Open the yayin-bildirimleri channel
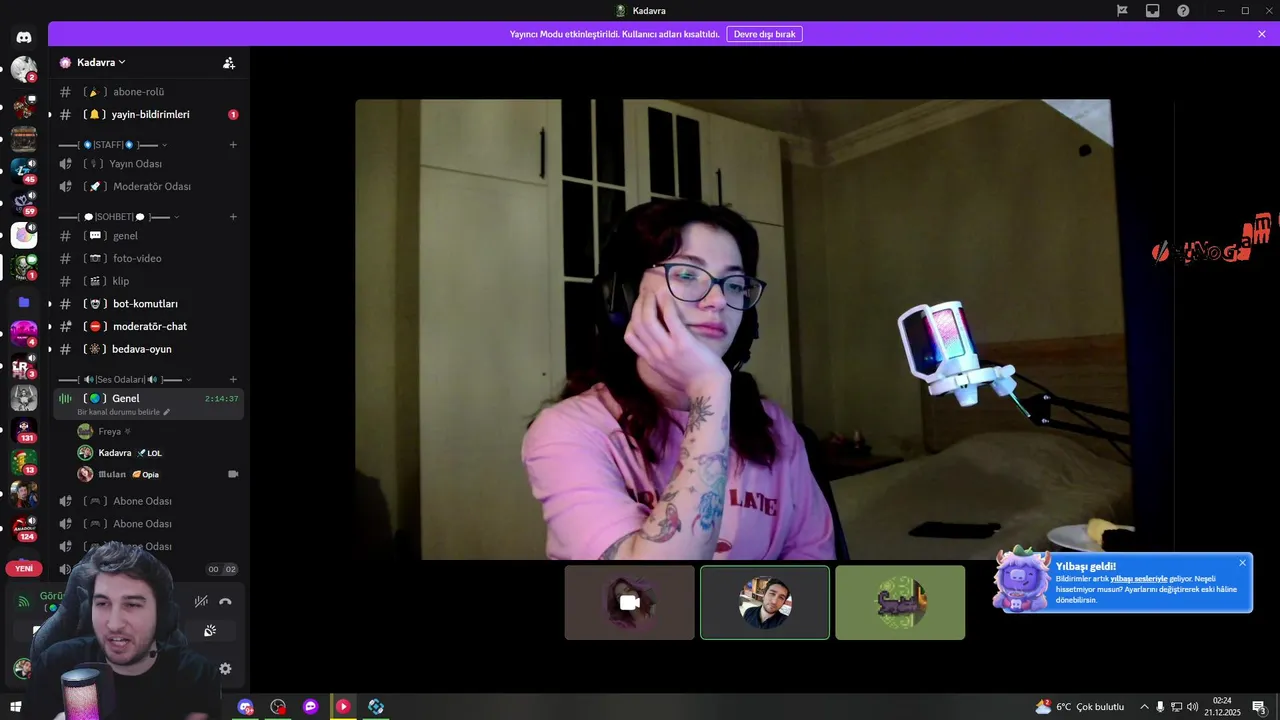 pos(148,115)
